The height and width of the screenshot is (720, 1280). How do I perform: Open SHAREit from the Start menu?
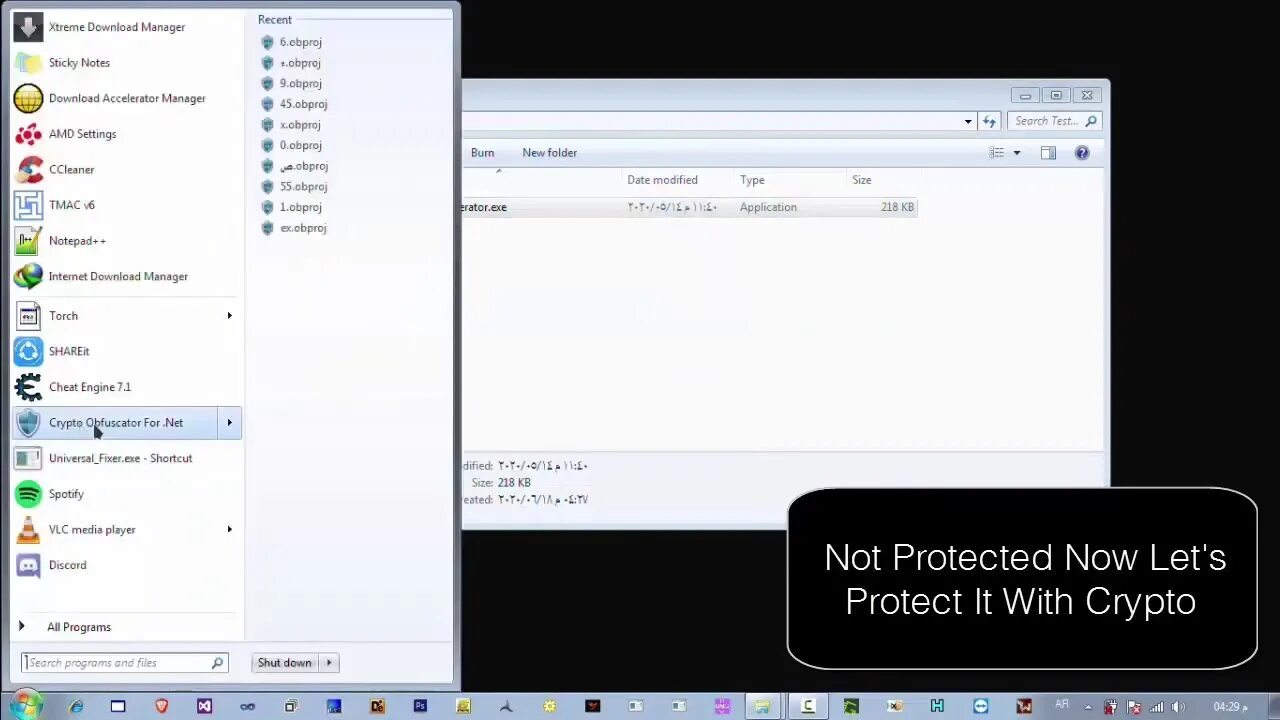tap(126, 351)
